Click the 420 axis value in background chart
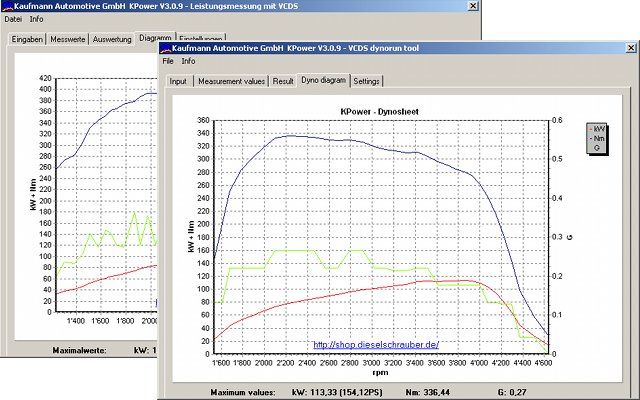The width and height of the screenshot is (640, 400). tap(45, 78)
